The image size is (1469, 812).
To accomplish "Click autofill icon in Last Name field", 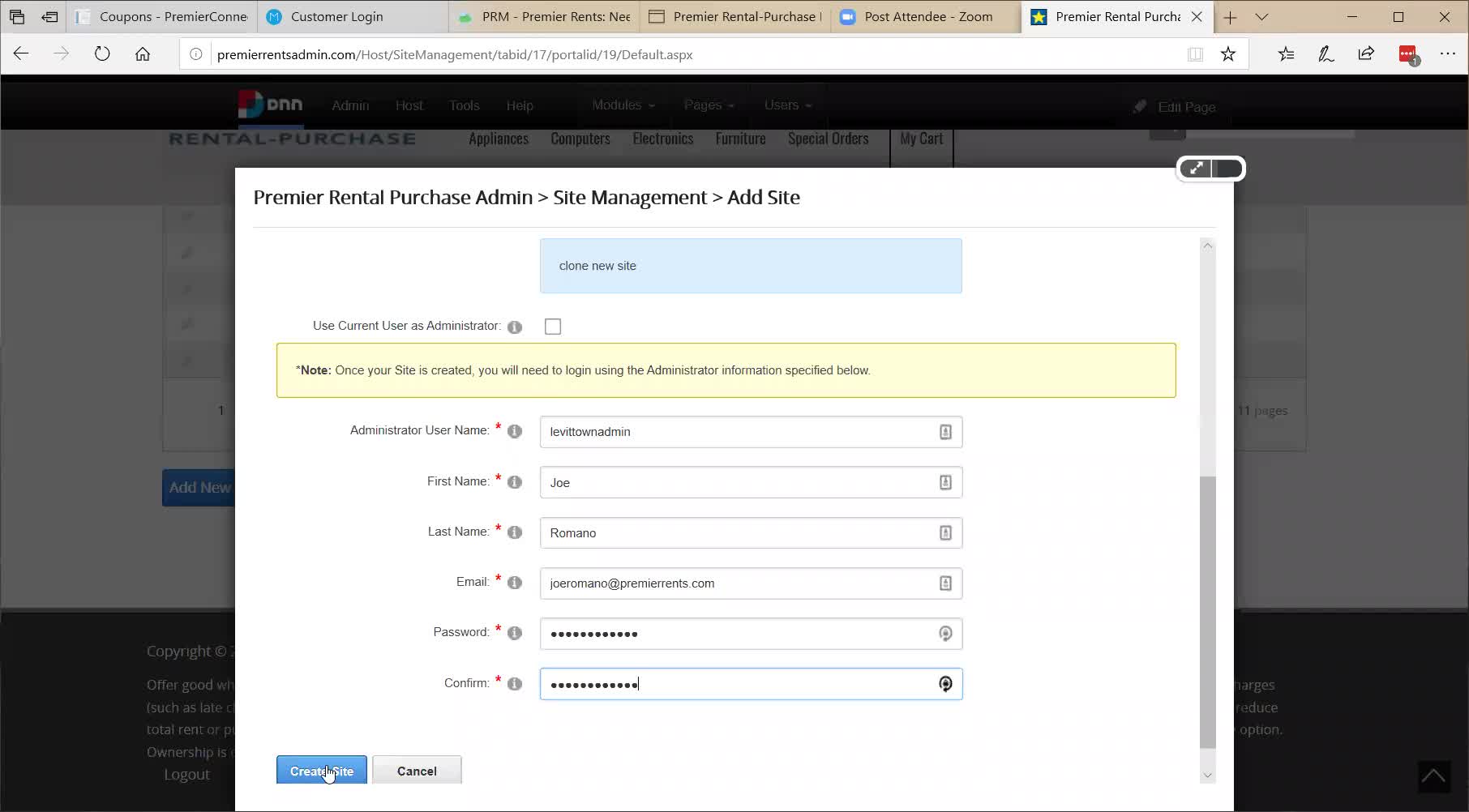I will [945, 532].
